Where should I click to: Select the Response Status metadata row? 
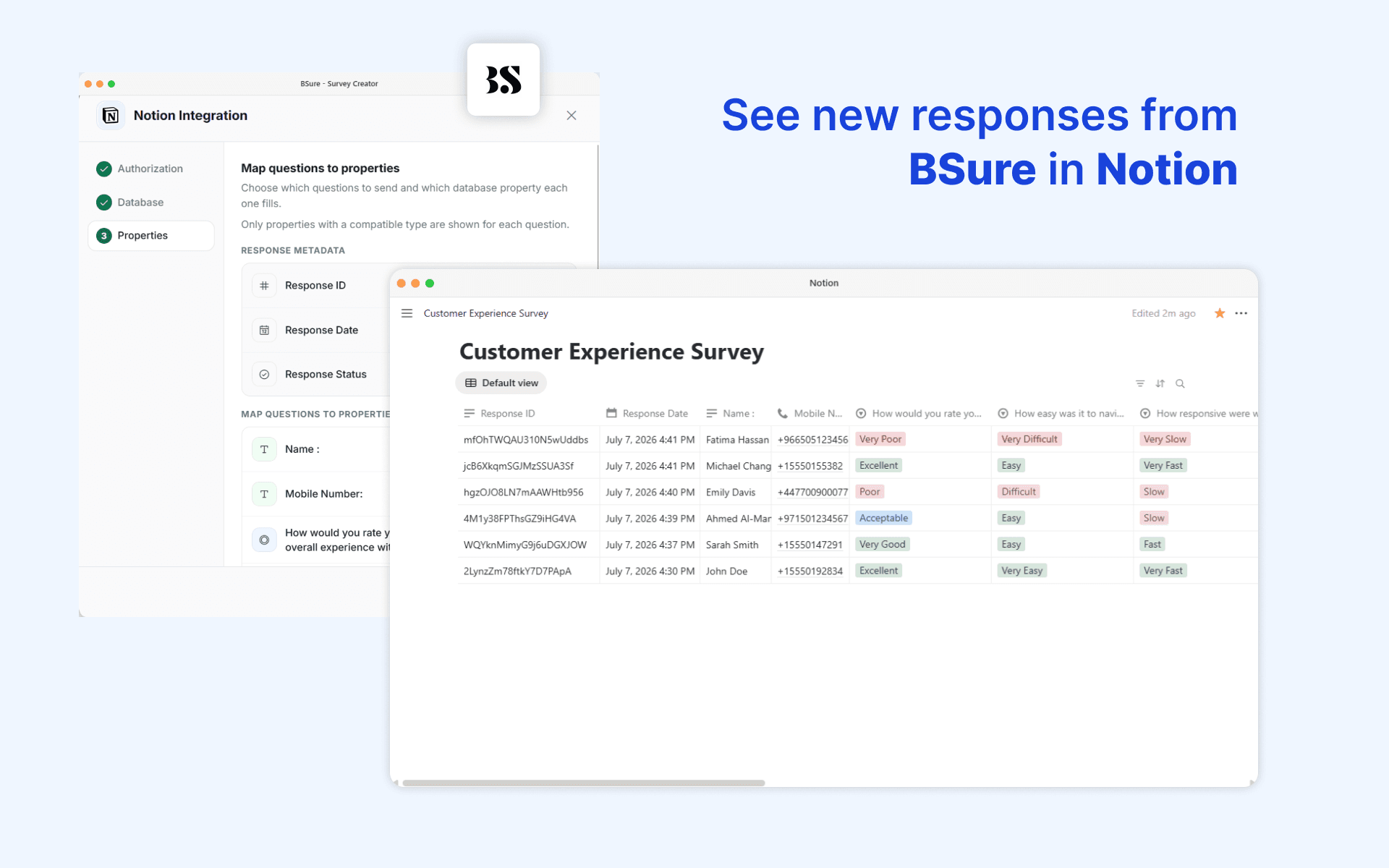316,375
